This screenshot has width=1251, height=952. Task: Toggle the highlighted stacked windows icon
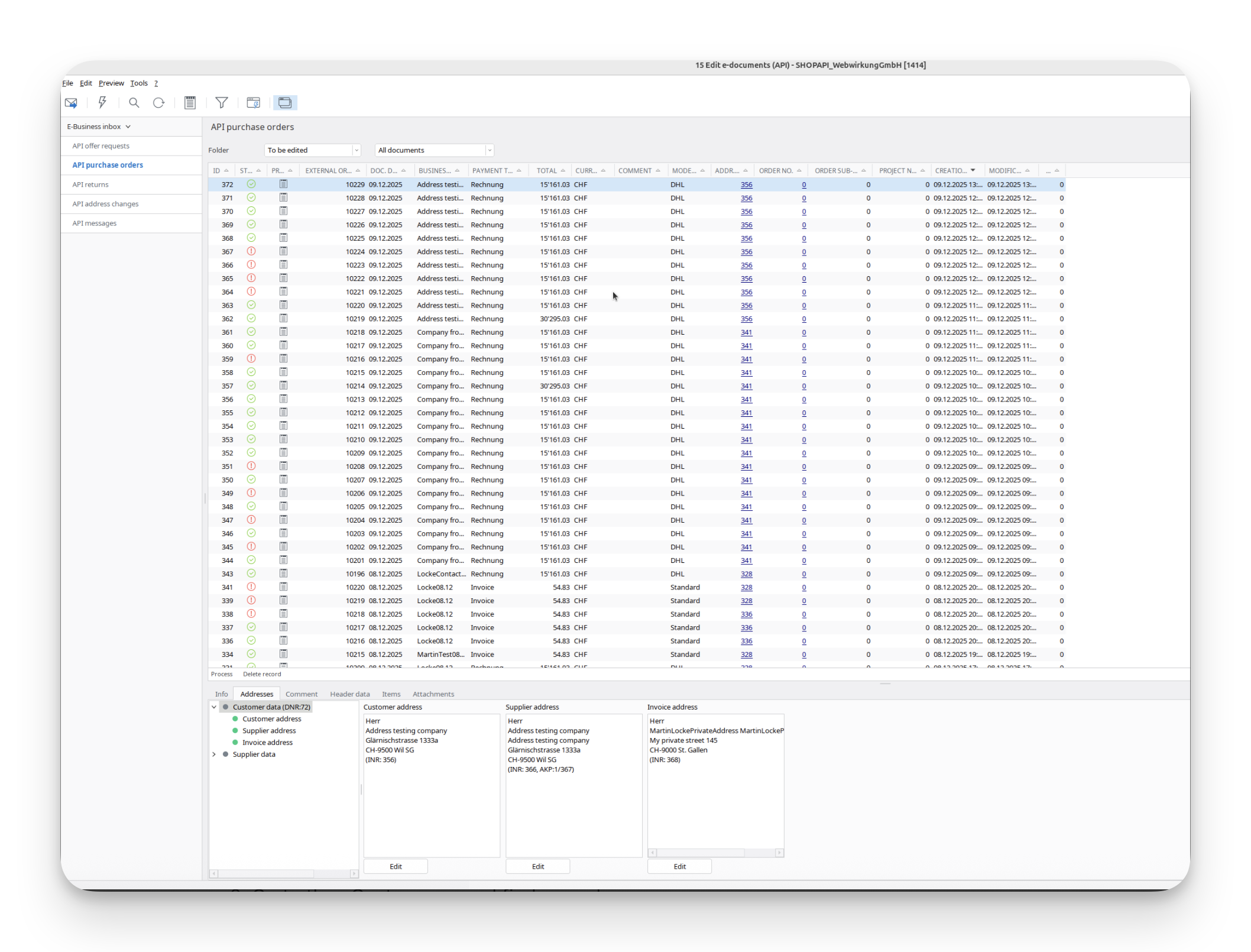(x=285, y=103)
